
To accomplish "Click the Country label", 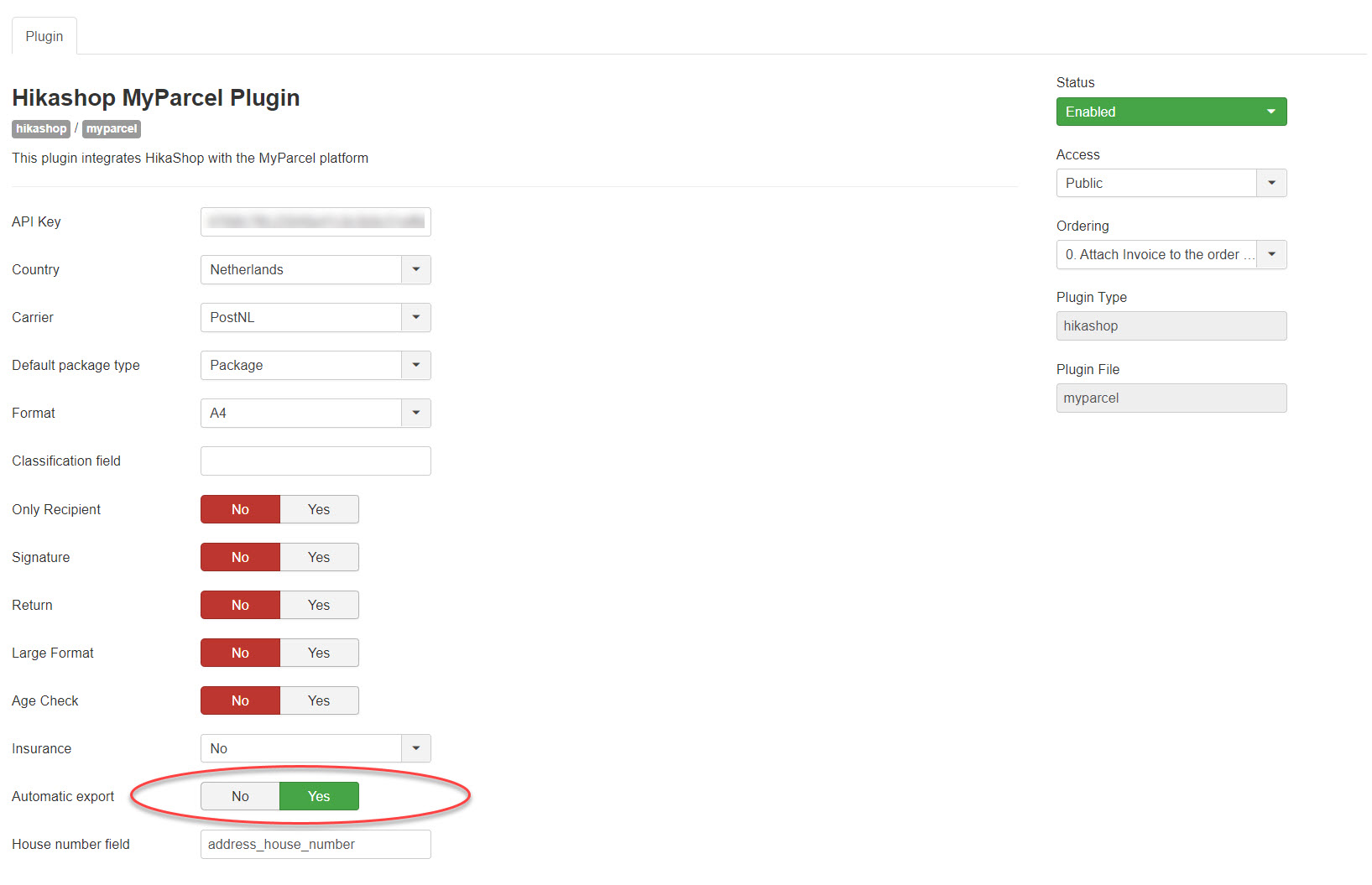I will coord(35,269).
